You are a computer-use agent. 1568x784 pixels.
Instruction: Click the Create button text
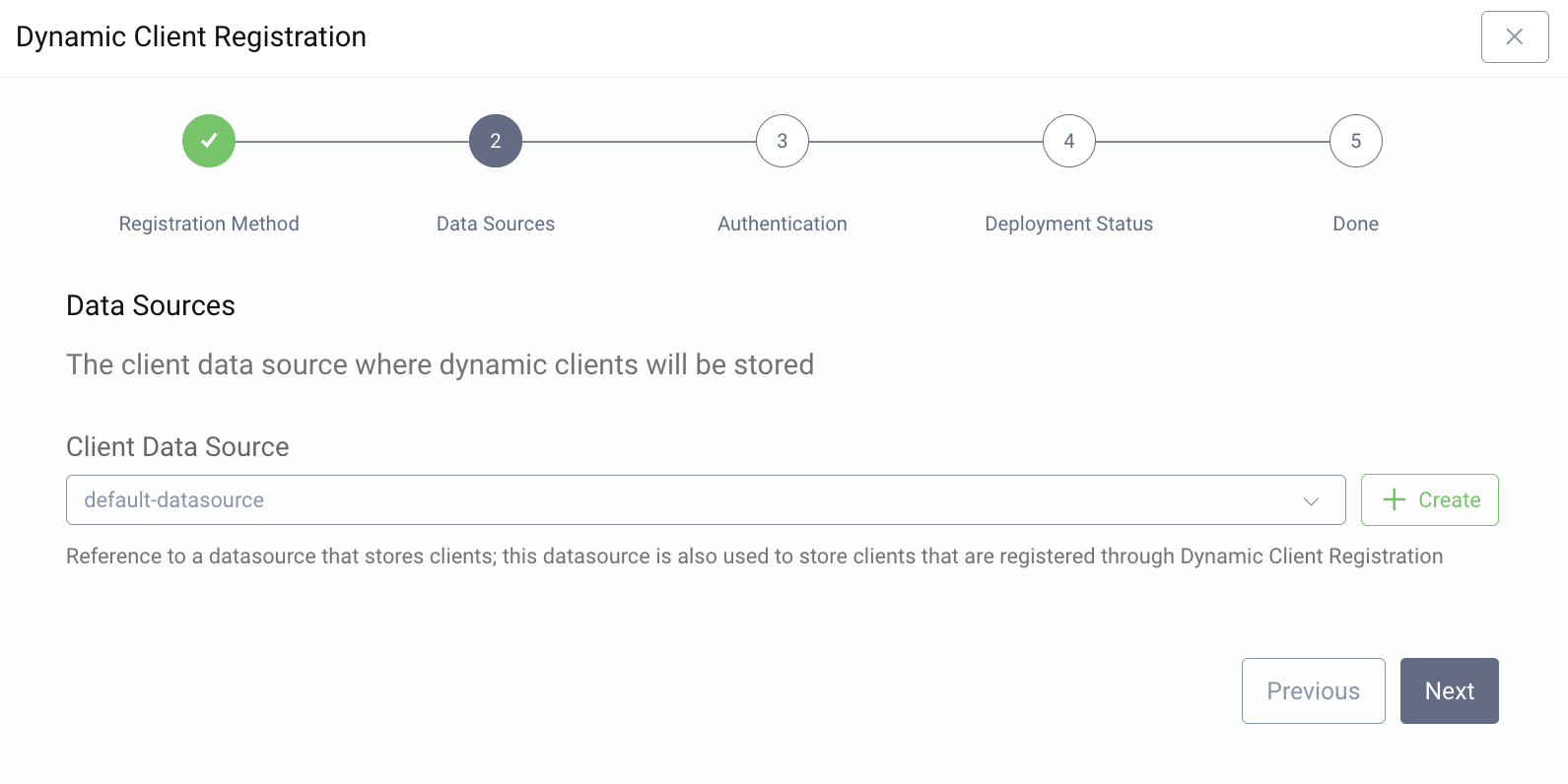point(1449,499)
